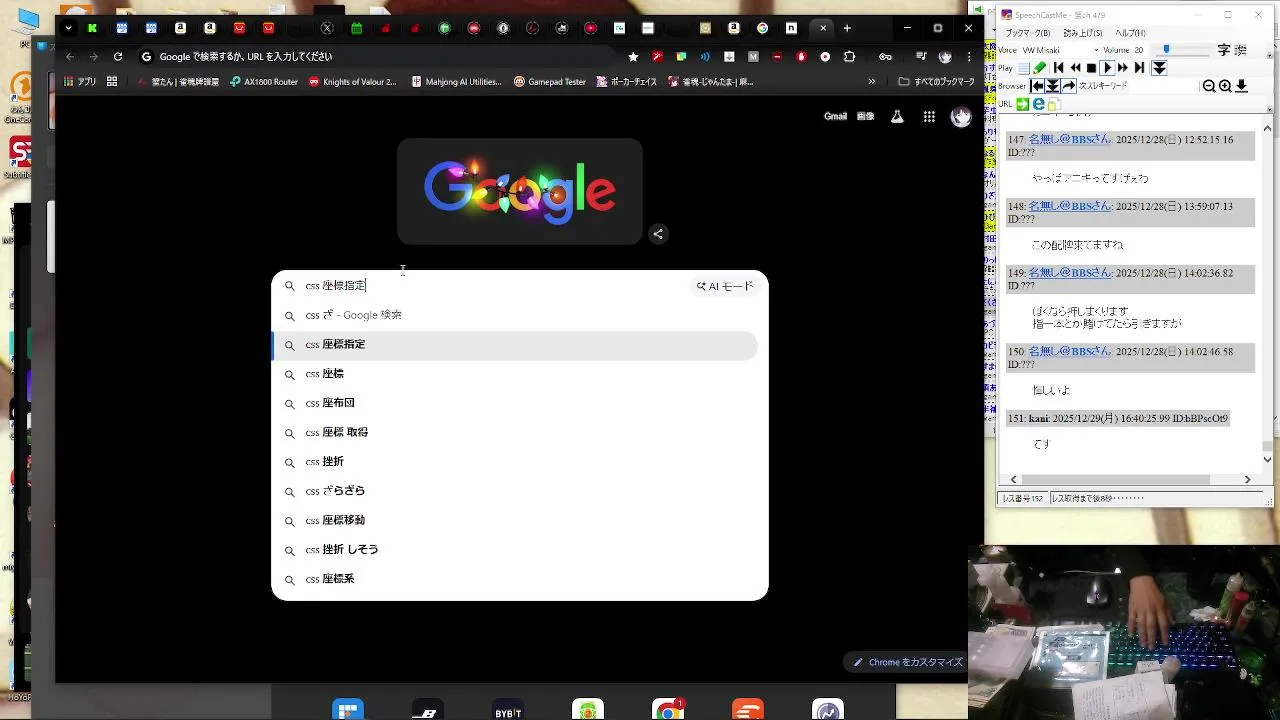1280x720 pixels.
Task: Jump to first post in SpeechCastMe
Action: (x=1059, y=68)
